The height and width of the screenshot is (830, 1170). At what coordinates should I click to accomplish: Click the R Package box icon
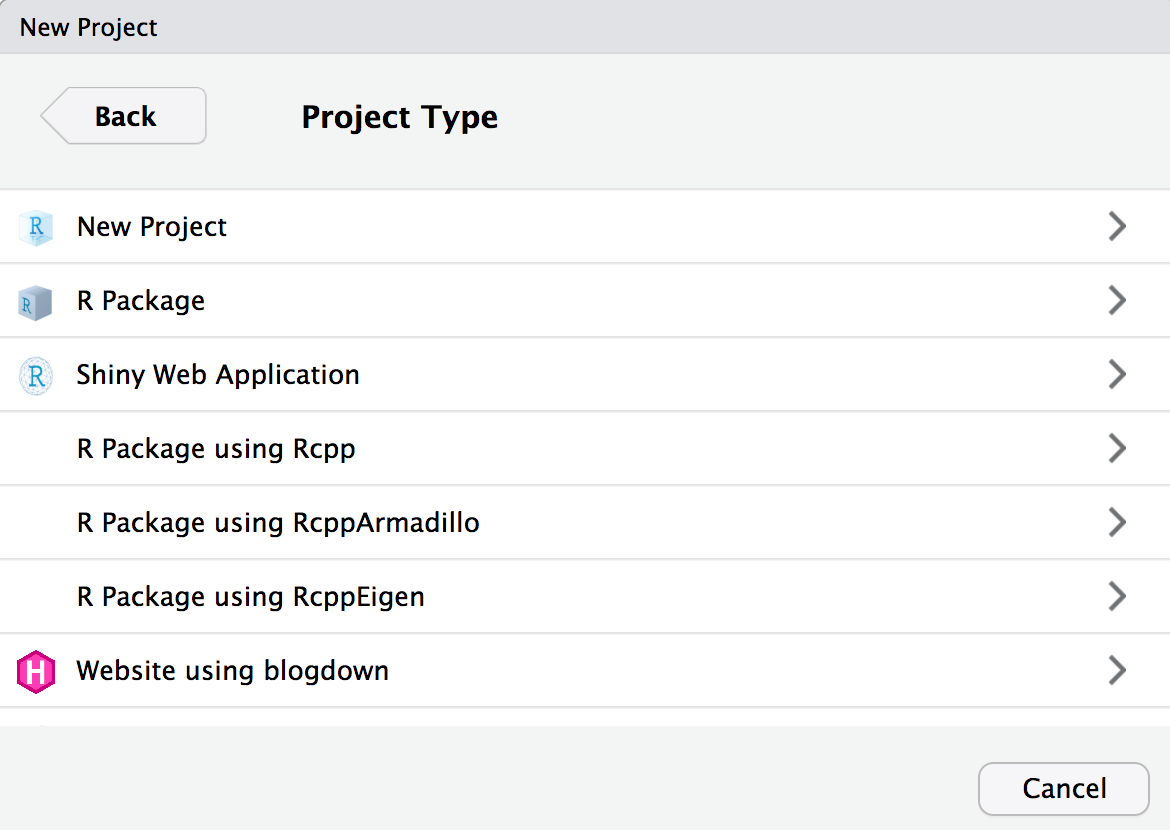pyautogui.click(x=36, y=302)
